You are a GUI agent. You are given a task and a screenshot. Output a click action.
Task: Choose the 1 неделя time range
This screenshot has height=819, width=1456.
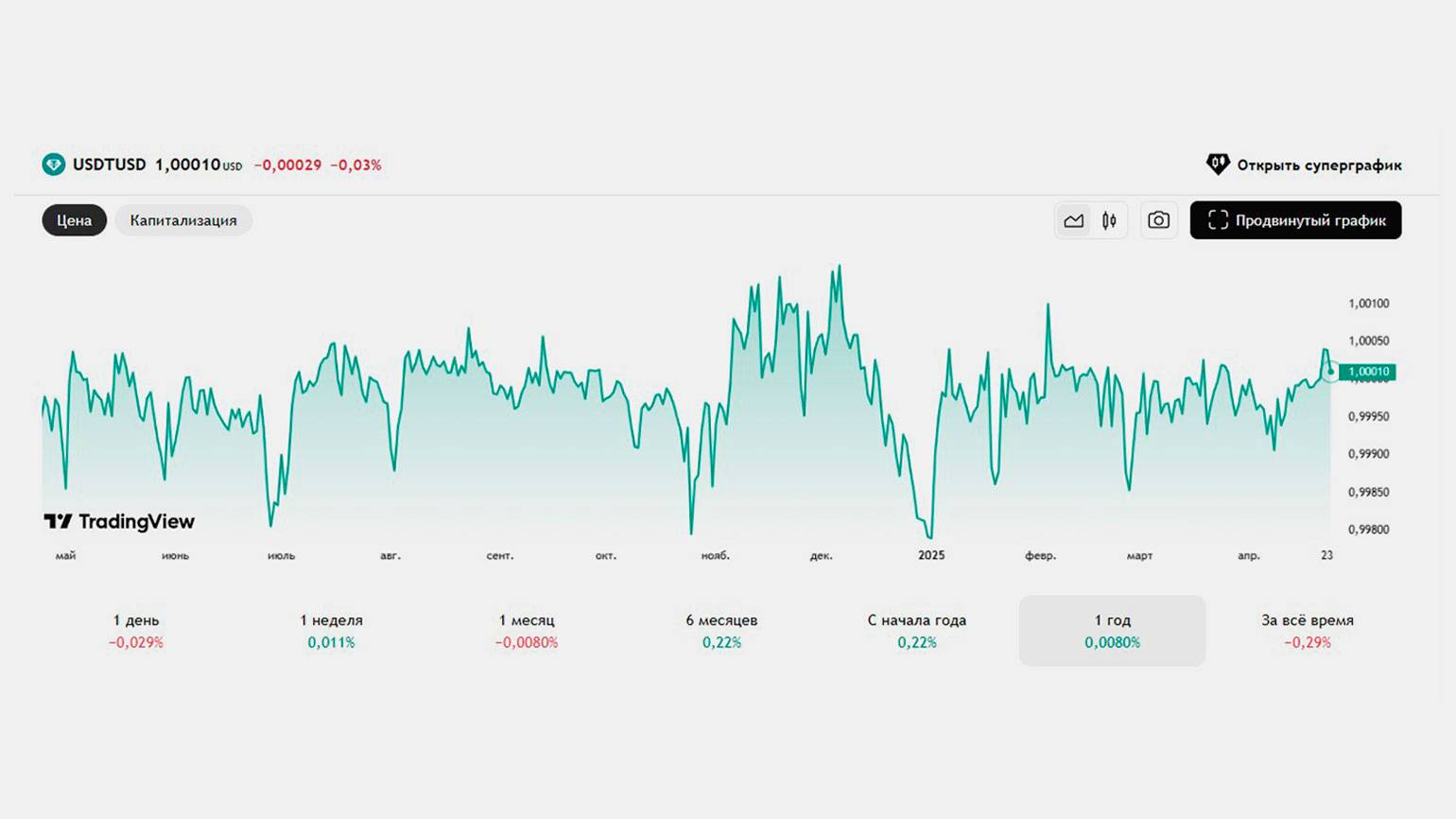331,631
